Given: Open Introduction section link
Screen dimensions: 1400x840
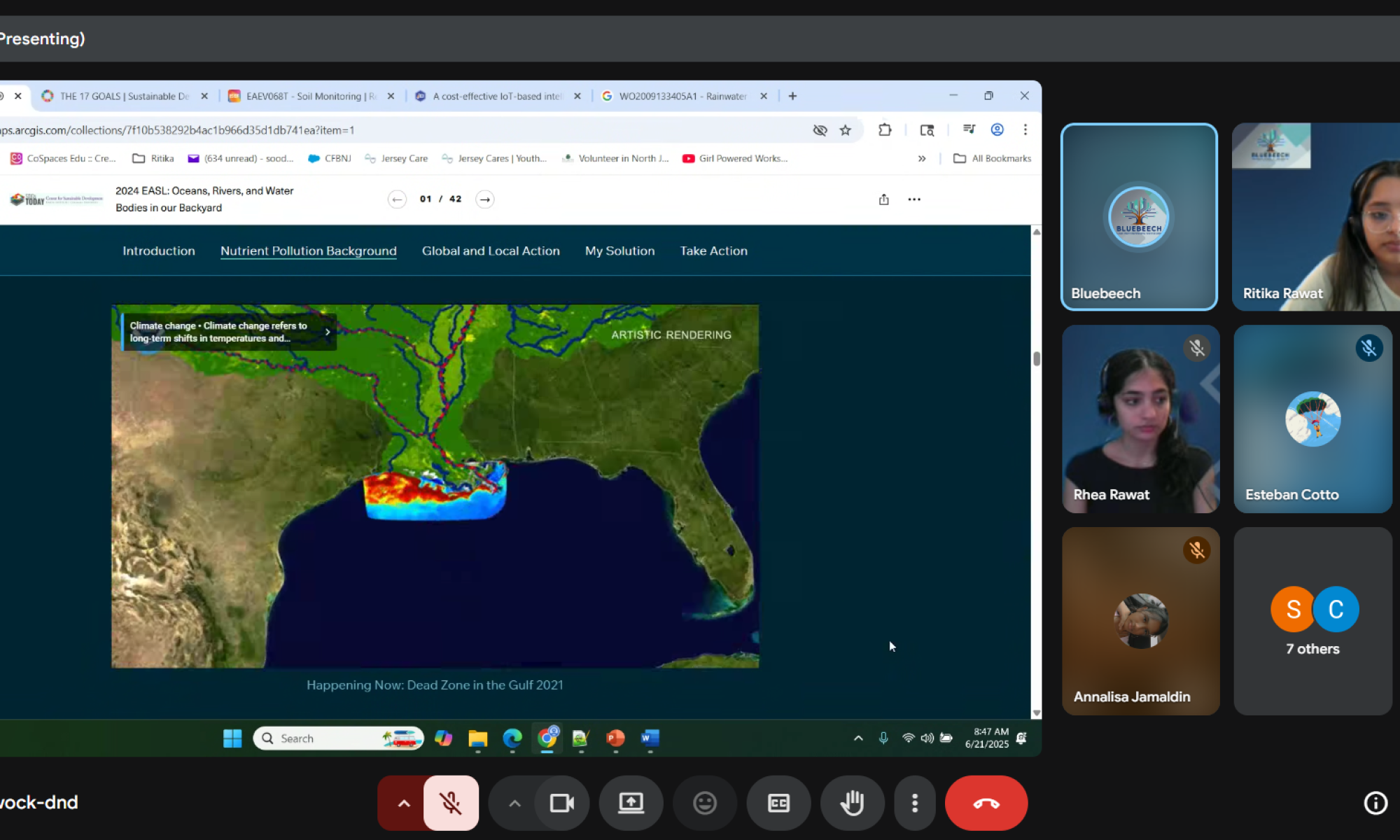Looking at the screenshot, I should 159,251.
